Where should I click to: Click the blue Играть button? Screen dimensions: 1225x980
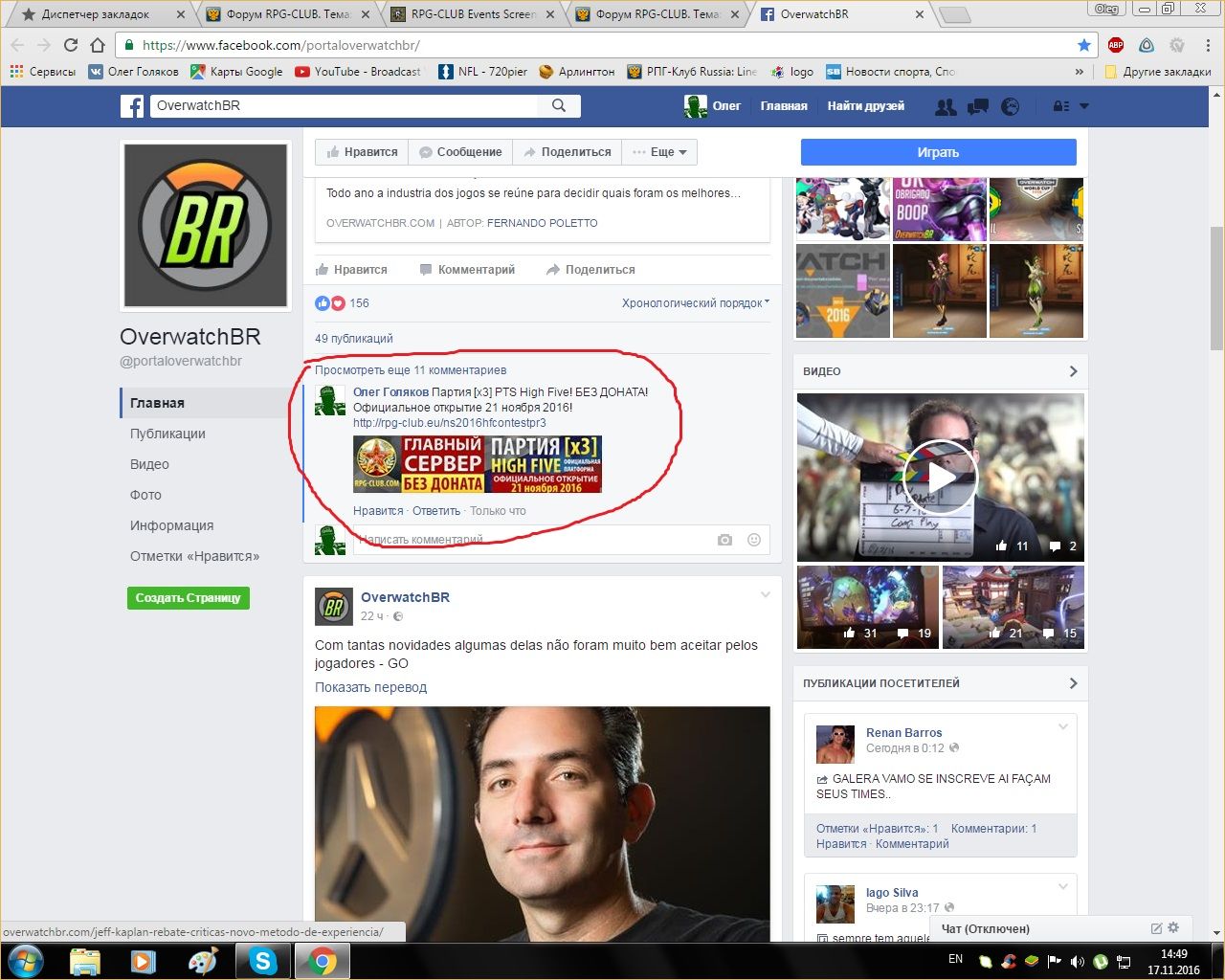(939, 152)
